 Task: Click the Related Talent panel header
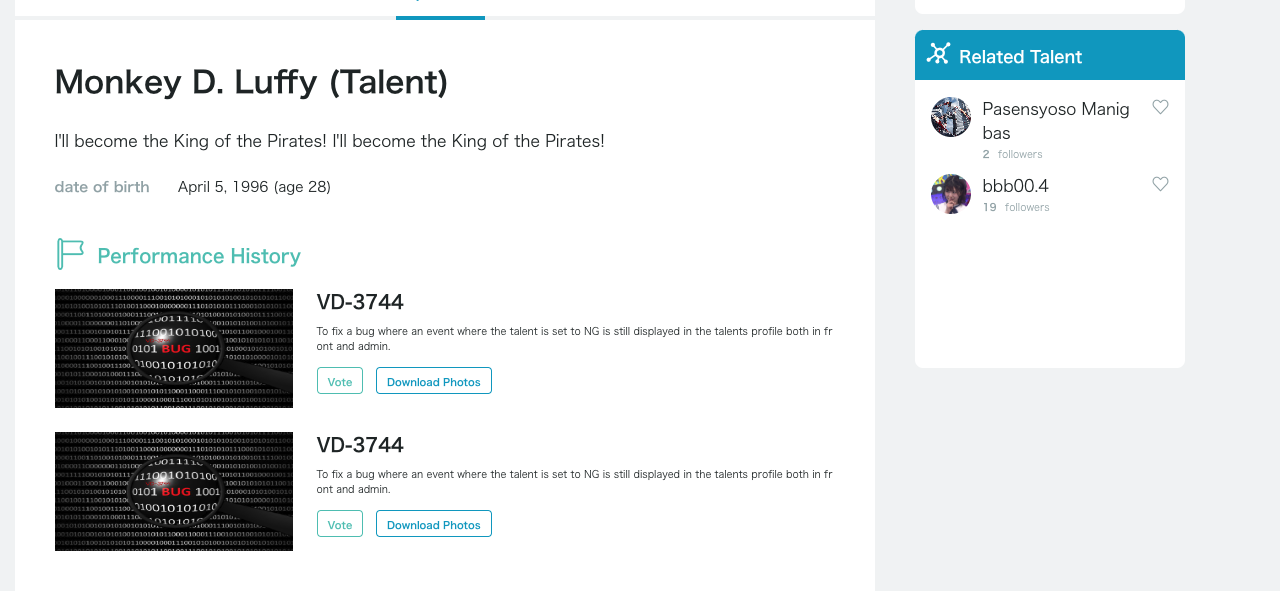pyautogui.click(x=1050, y=55)
